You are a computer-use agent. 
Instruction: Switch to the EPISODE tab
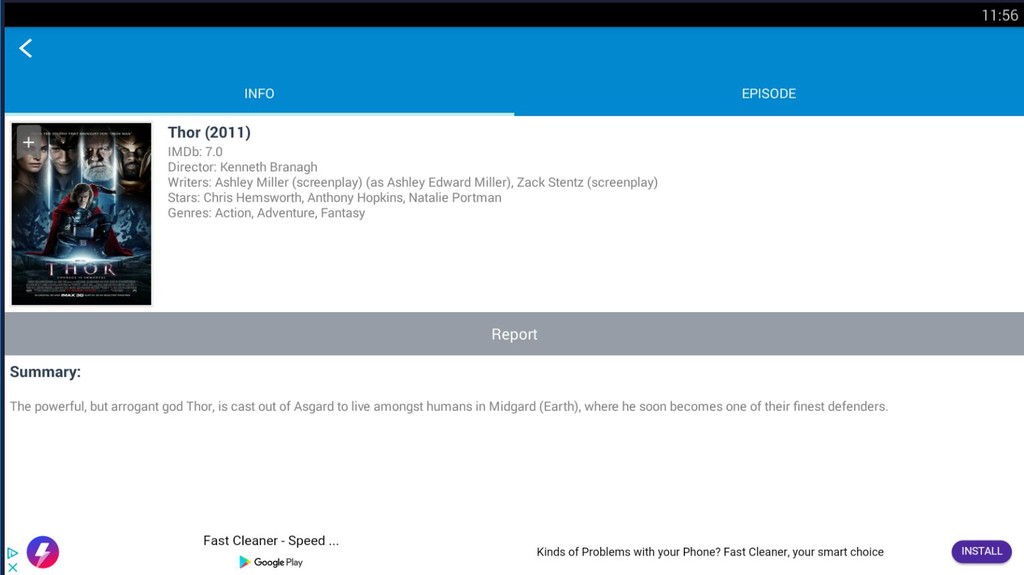point(769,93)
